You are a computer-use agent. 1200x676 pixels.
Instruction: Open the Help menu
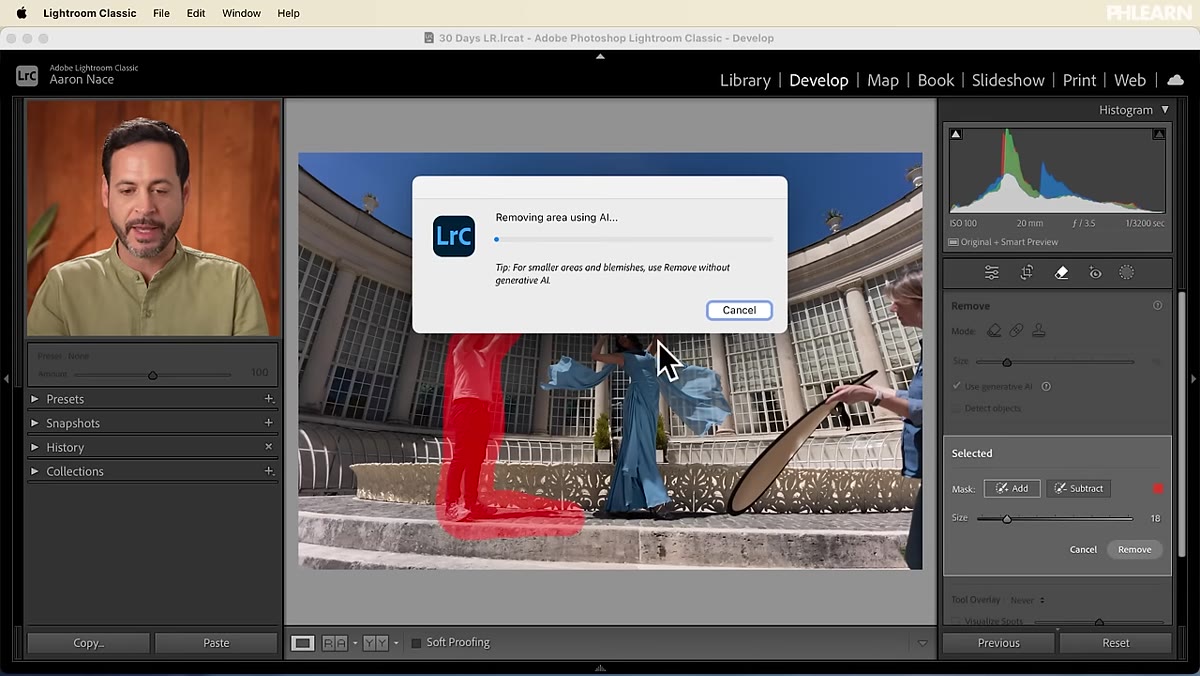point(288,13)
